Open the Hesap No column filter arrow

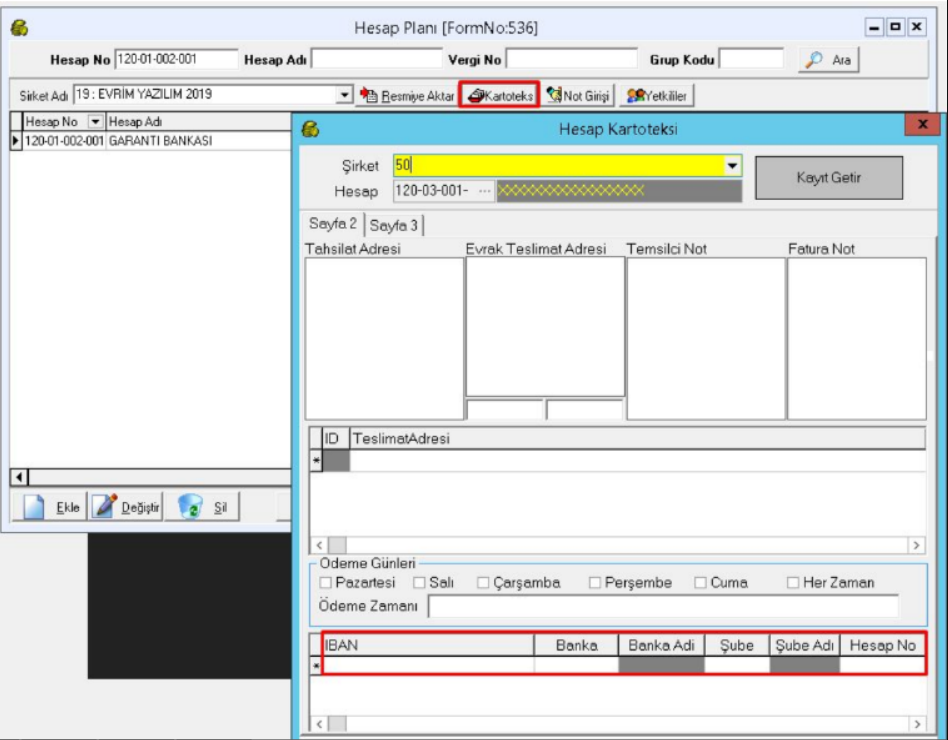(95, 122)
